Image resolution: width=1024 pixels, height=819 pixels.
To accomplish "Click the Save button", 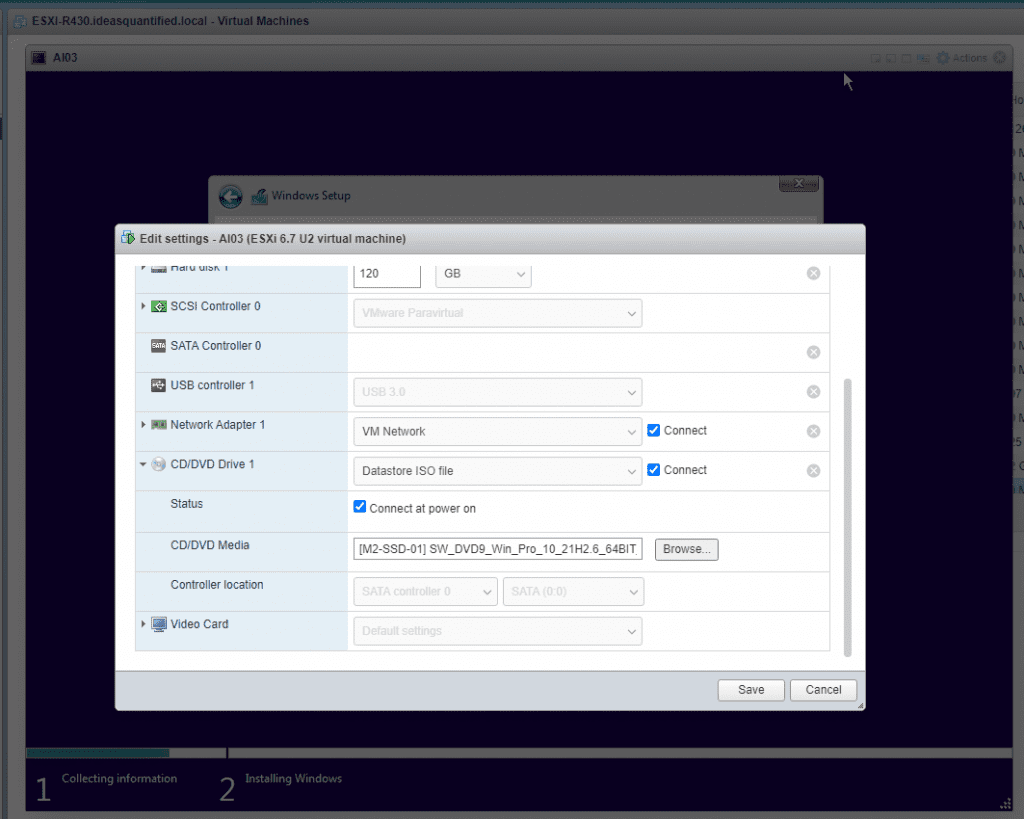I will click(x=751, y=690).
